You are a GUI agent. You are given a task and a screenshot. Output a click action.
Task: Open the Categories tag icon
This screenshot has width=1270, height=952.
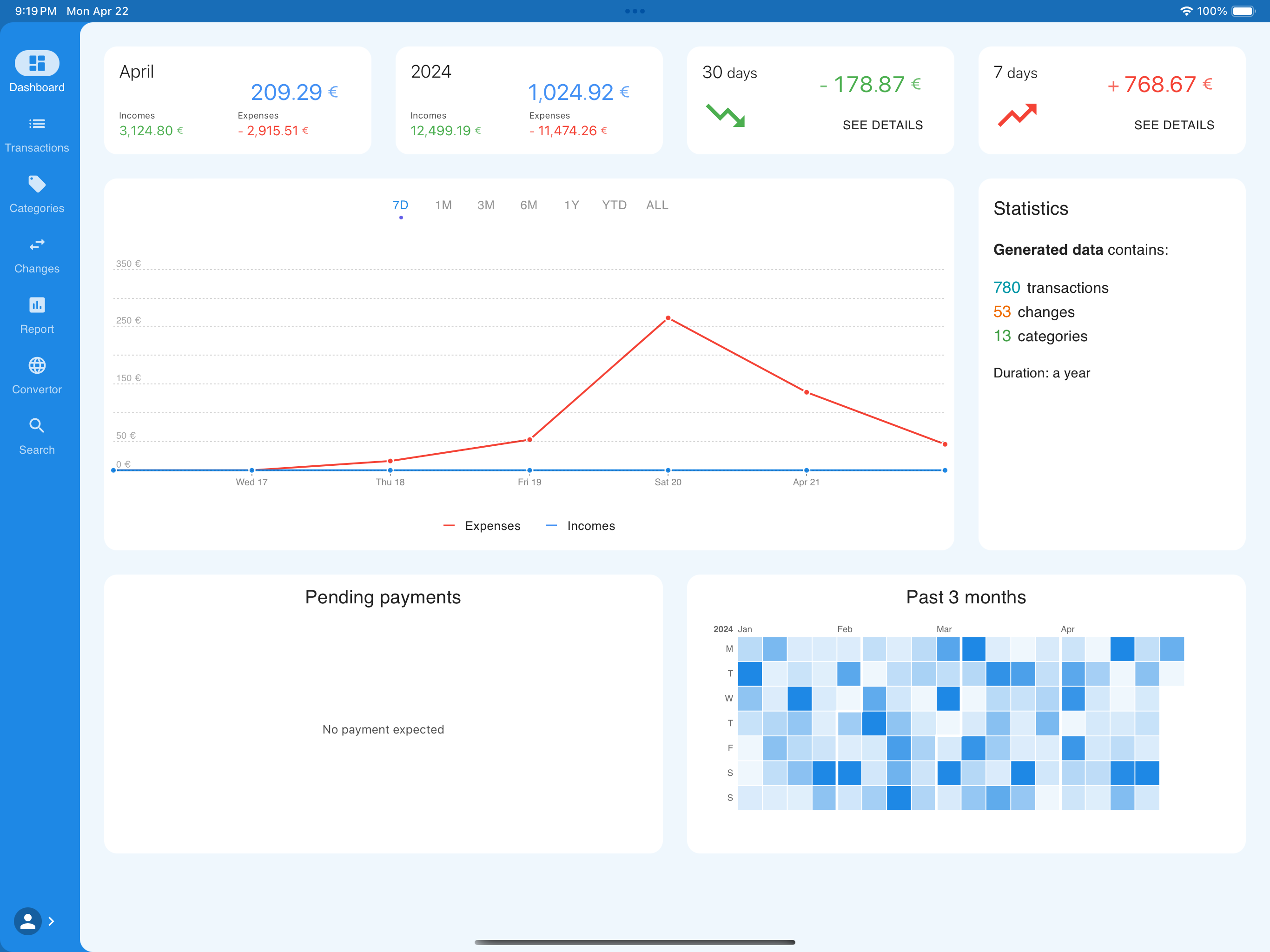click(x=37, y=184)
